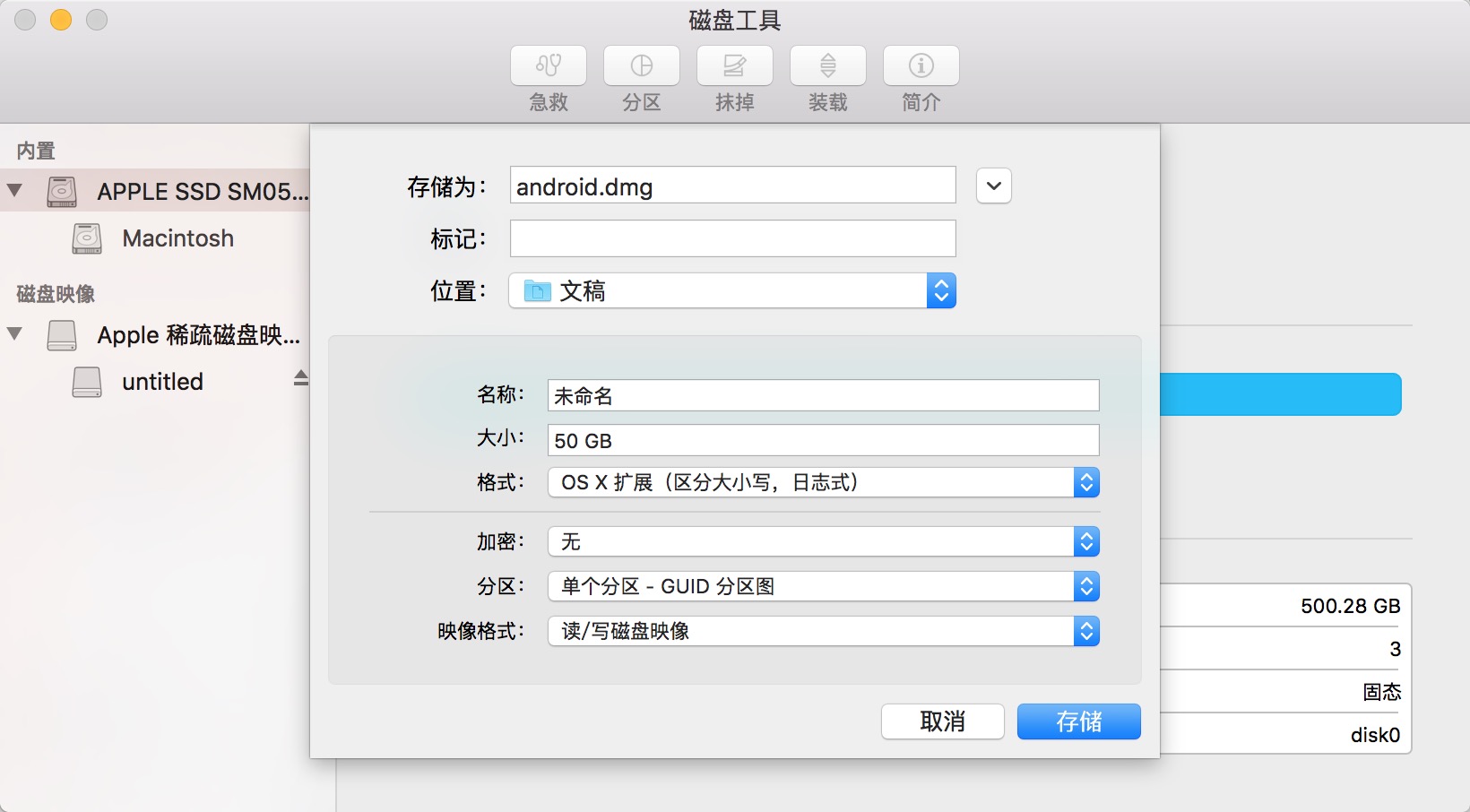Select the Apple 稀疏磁盘映像 disk icon
The width and height of the screenshot is (1470, 812).
point(62,335)
